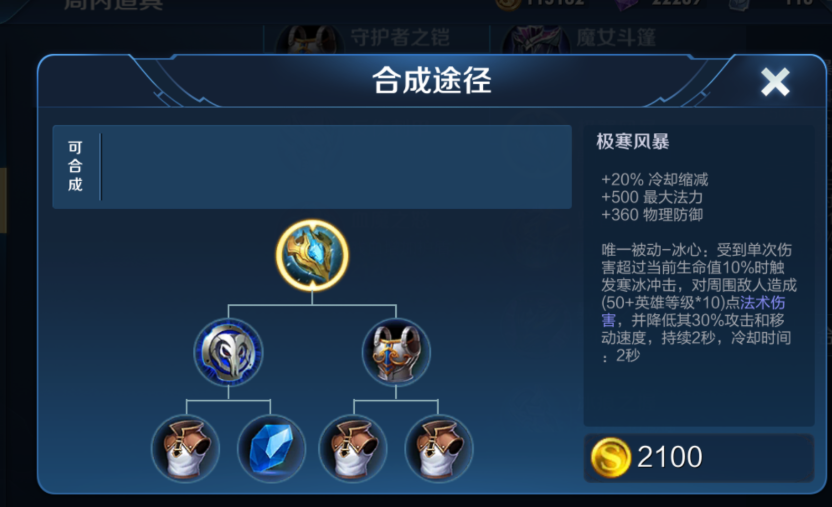Select the 魔女斗篷 item behind dialog
832x507 pixels.
(x=579, y=38)
